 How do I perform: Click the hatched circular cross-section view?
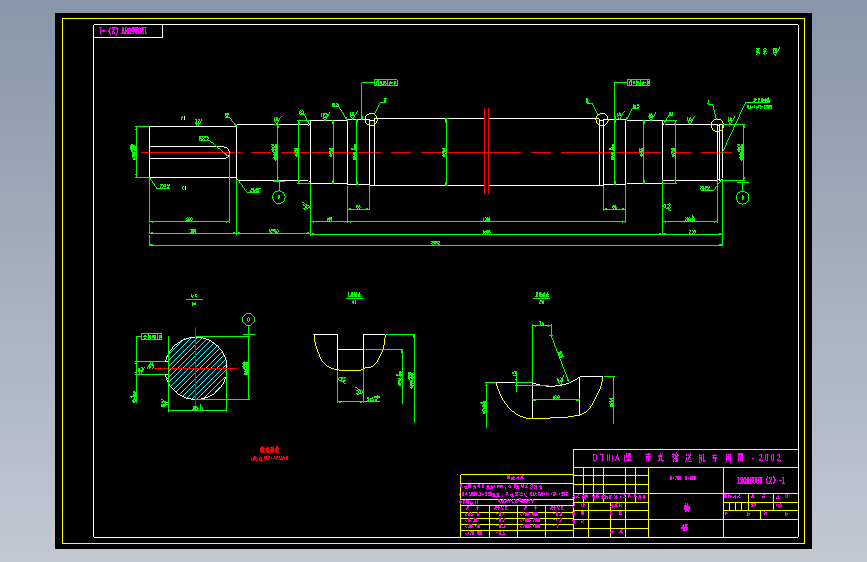click(x=196, y=368)
